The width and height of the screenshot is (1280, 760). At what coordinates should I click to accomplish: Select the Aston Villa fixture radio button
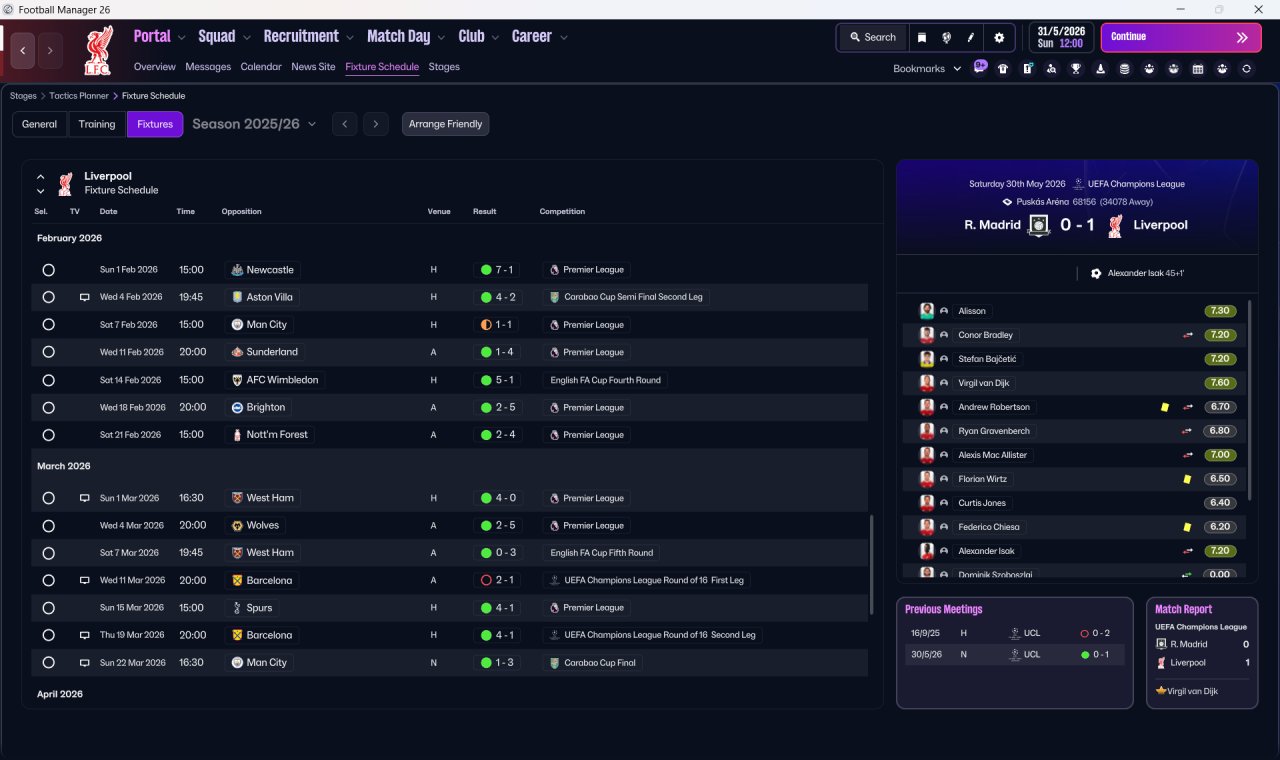[48, 298]
